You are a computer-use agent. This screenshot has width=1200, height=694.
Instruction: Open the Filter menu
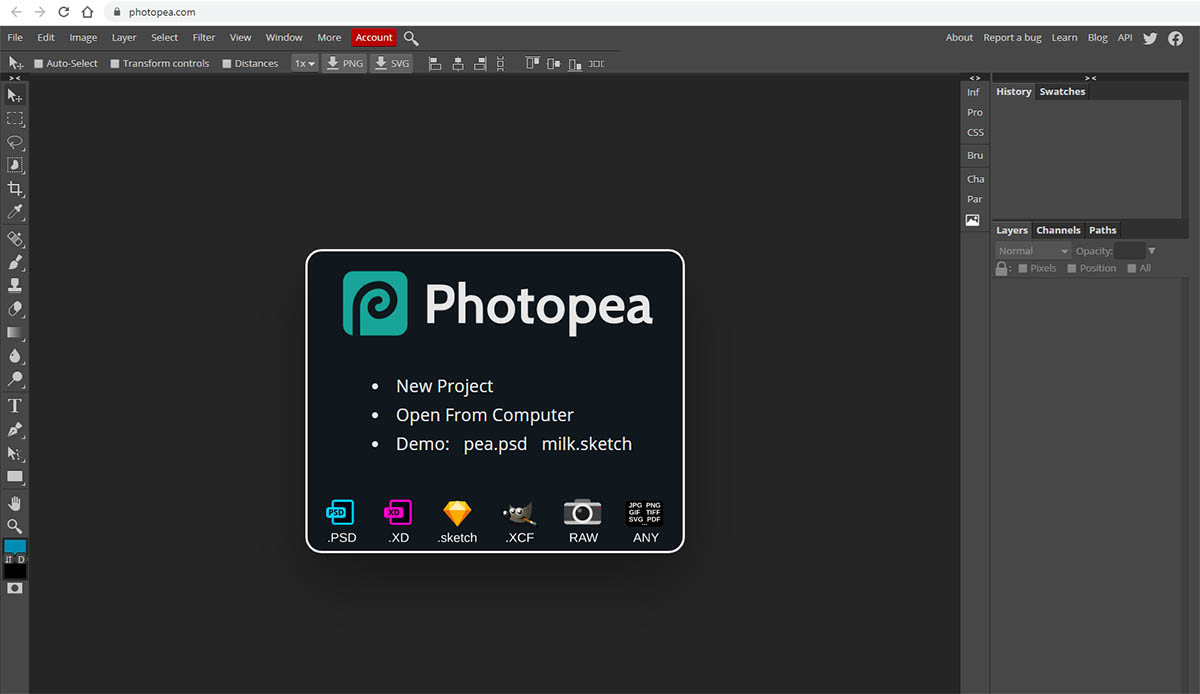click(204, 38)
